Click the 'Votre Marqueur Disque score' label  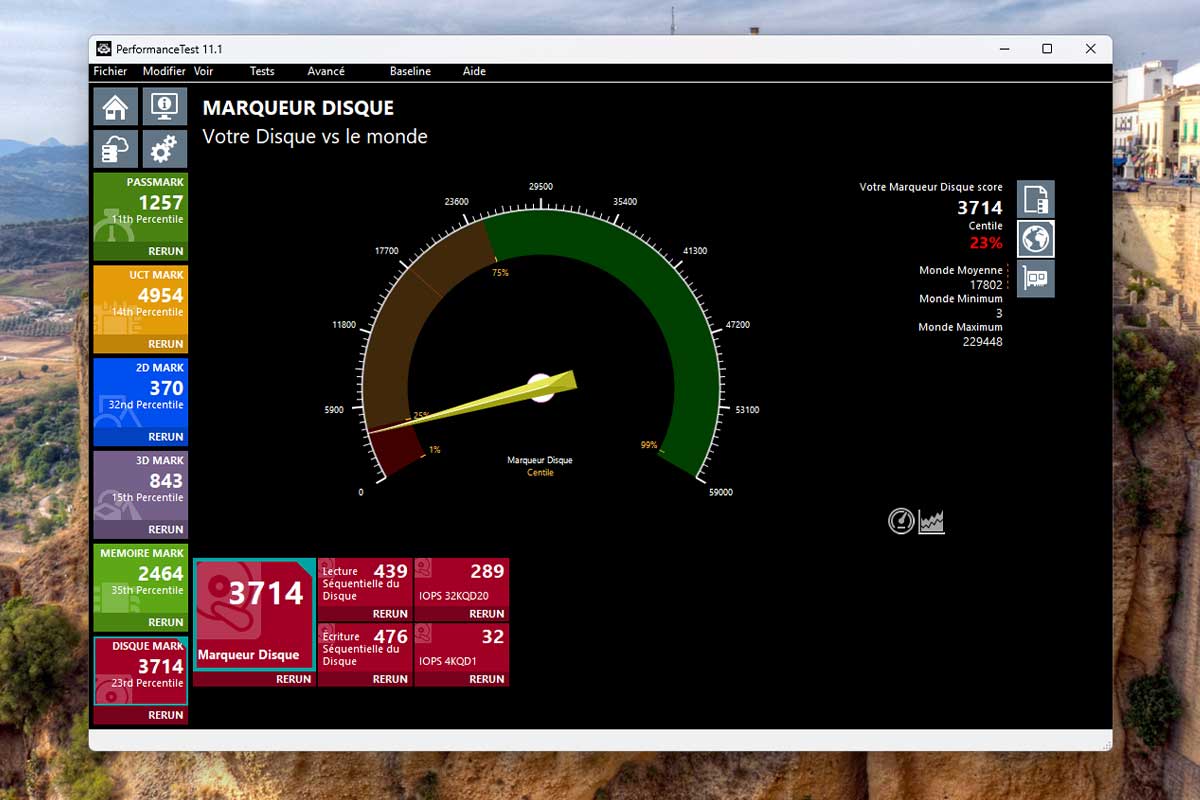(931, 187)
